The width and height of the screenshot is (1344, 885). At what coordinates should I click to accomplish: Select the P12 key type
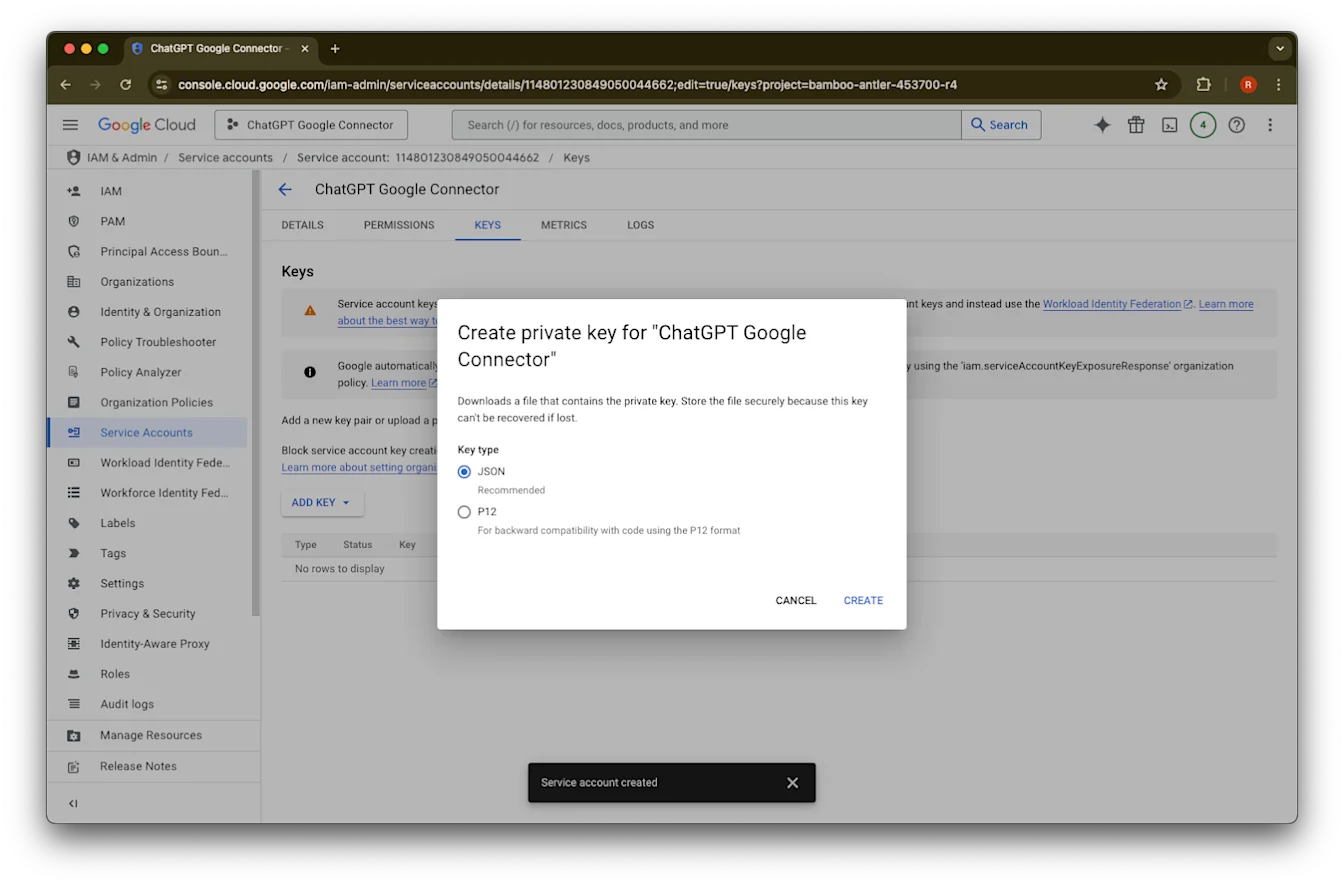pos(464,512)
